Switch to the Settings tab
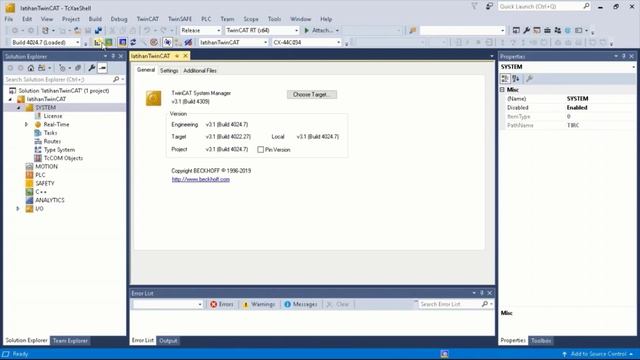The image size is (640, 360). (169, 71)
